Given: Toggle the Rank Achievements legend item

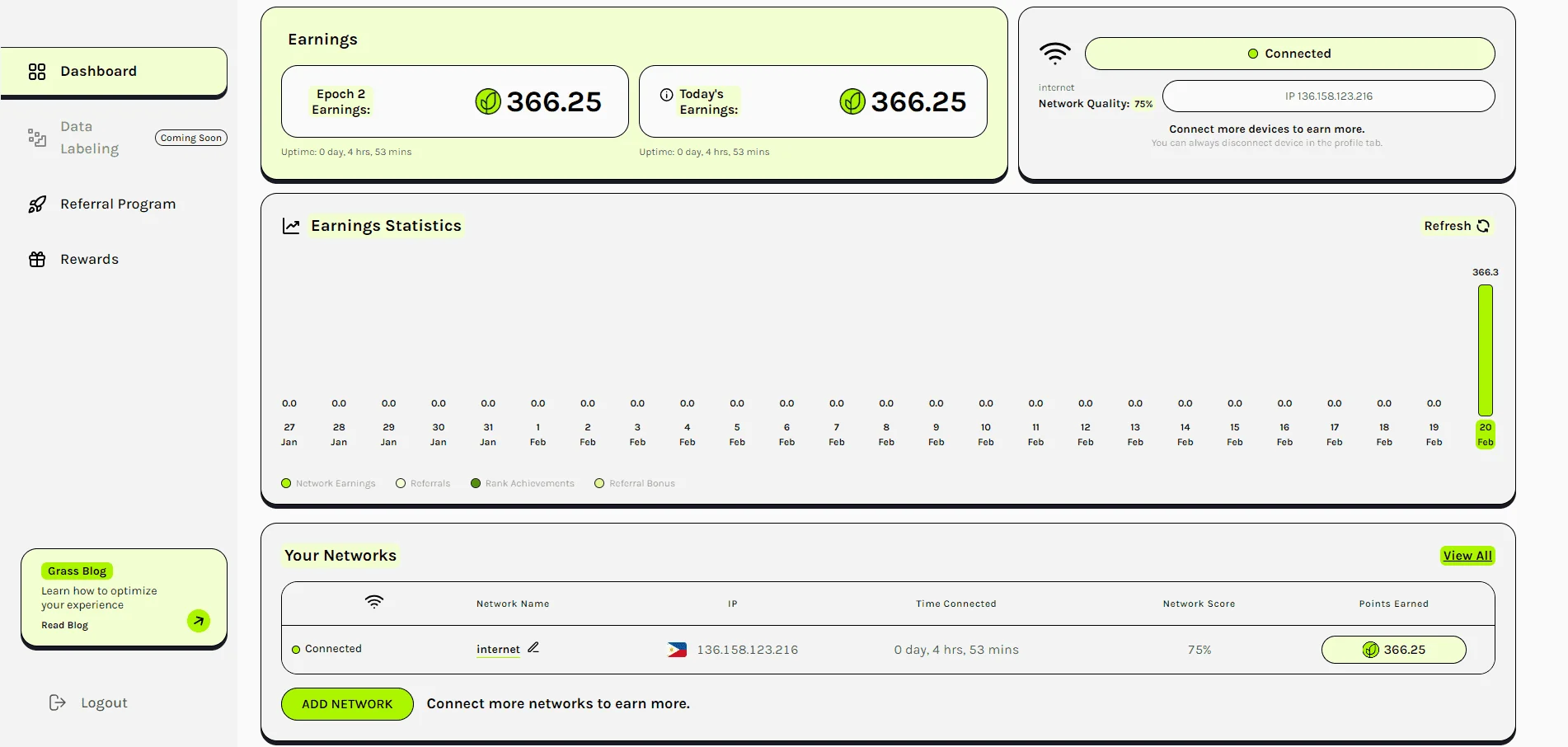Looking at the screenshot, I should [523, 483].
